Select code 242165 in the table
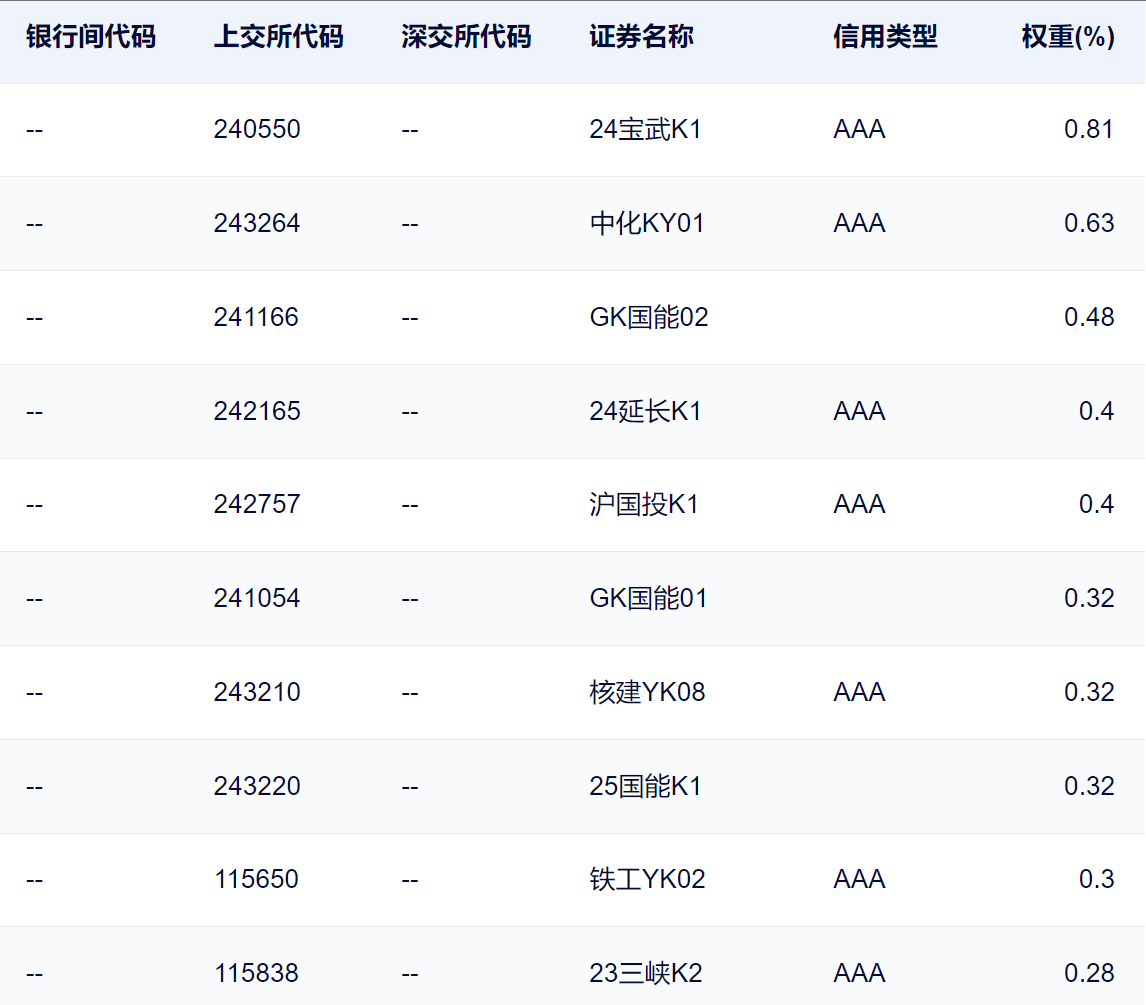This screenshot has width=1146, height=1005. 257,411
